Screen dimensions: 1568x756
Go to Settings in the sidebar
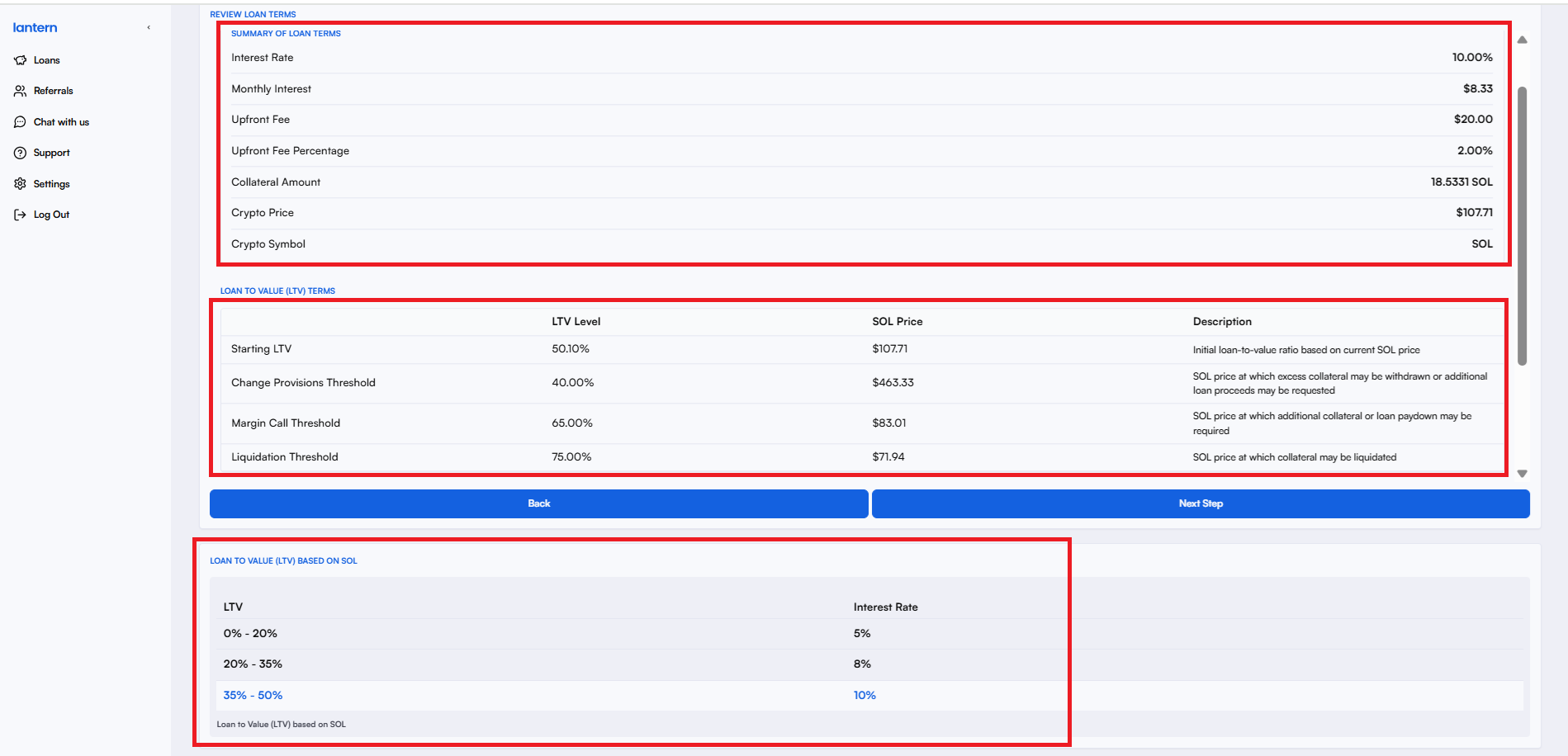click(x=51, y=184)
